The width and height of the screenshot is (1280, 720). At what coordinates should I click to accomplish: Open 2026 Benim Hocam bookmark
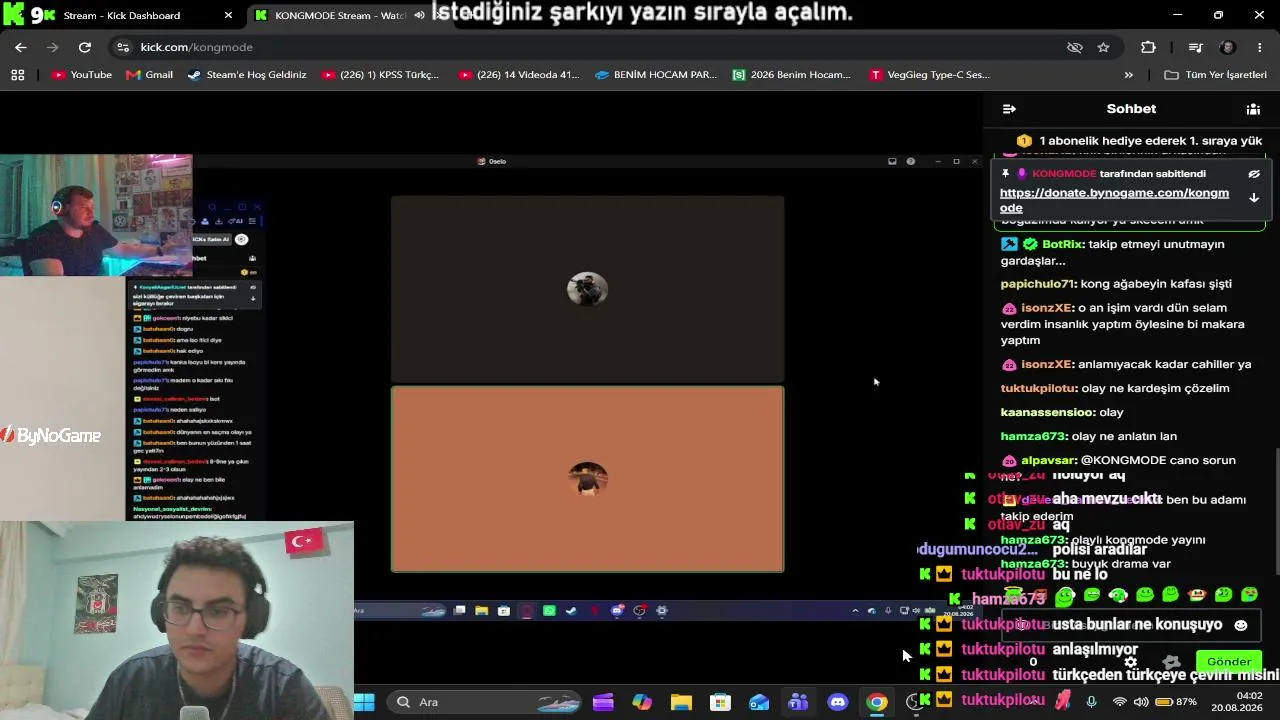tap(792, 75)
